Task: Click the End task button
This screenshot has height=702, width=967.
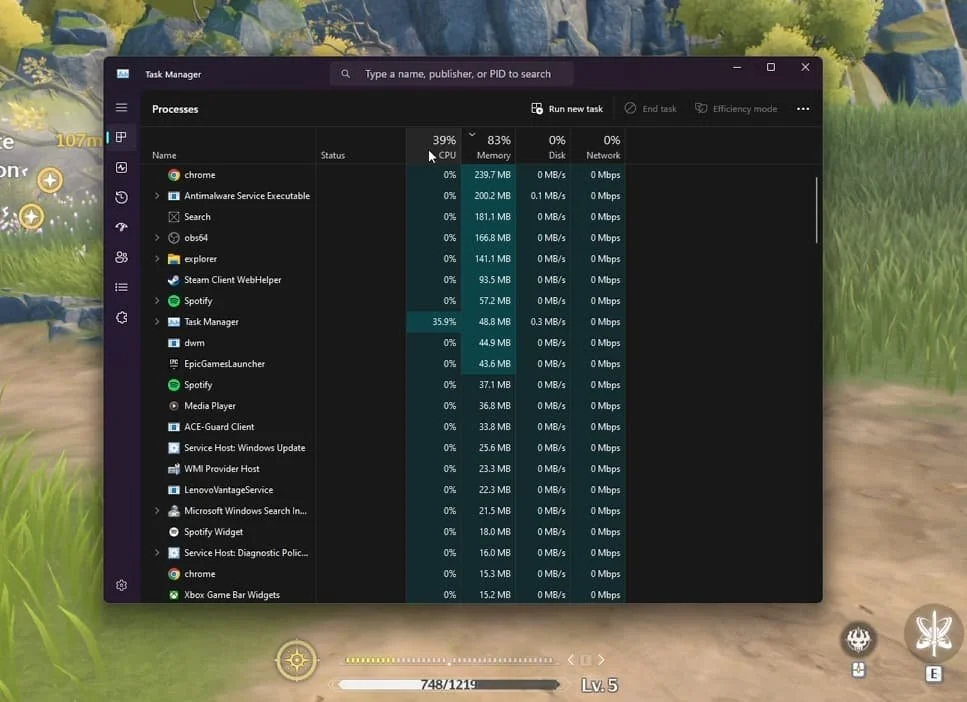Action: [x=651, y=109]
